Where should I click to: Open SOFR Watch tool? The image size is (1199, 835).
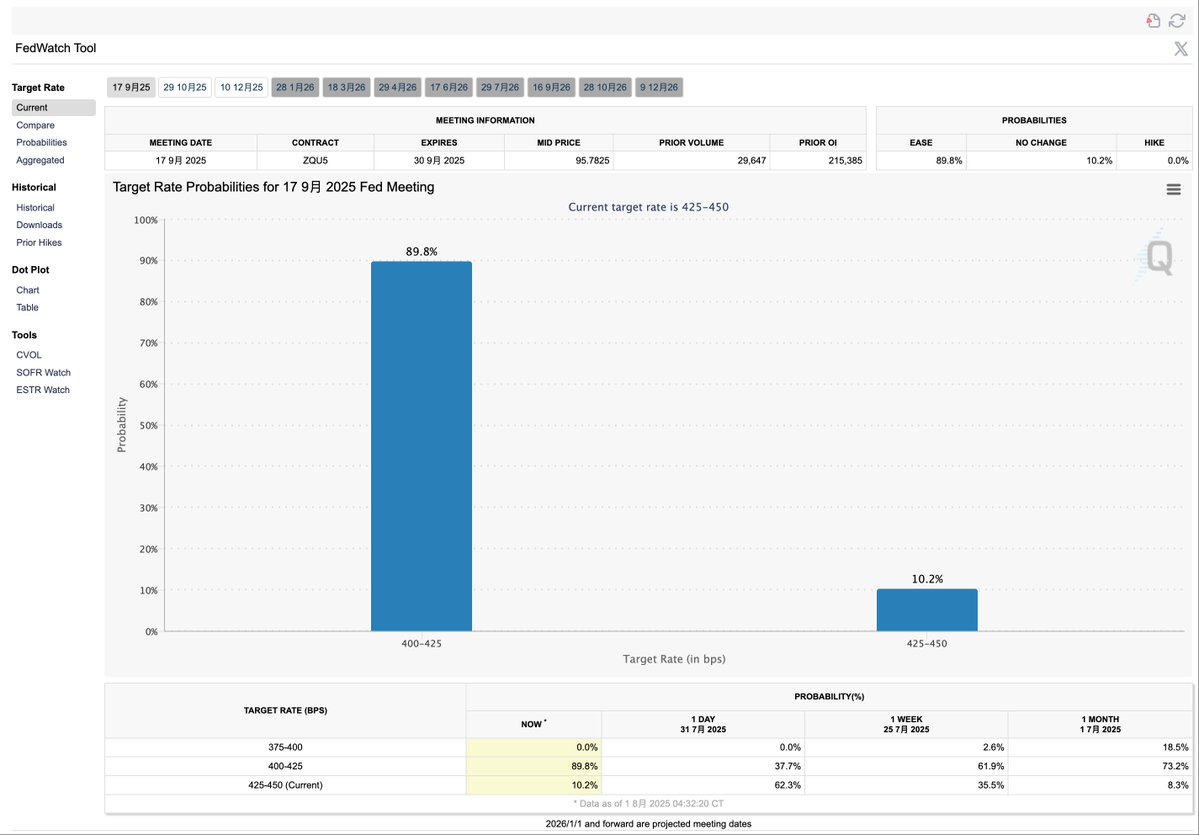[44, 373]
